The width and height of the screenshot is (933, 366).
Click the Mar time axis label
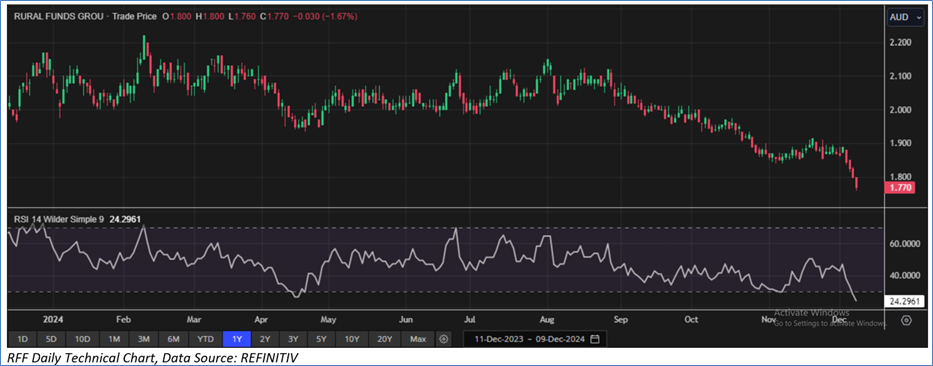coord(195,319)
